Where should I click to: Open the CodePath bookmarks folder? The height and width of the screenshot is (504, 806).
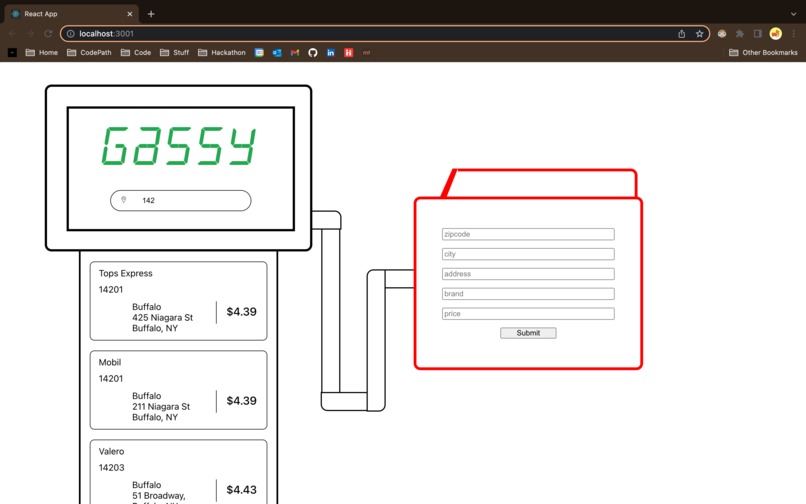(89, 52)
